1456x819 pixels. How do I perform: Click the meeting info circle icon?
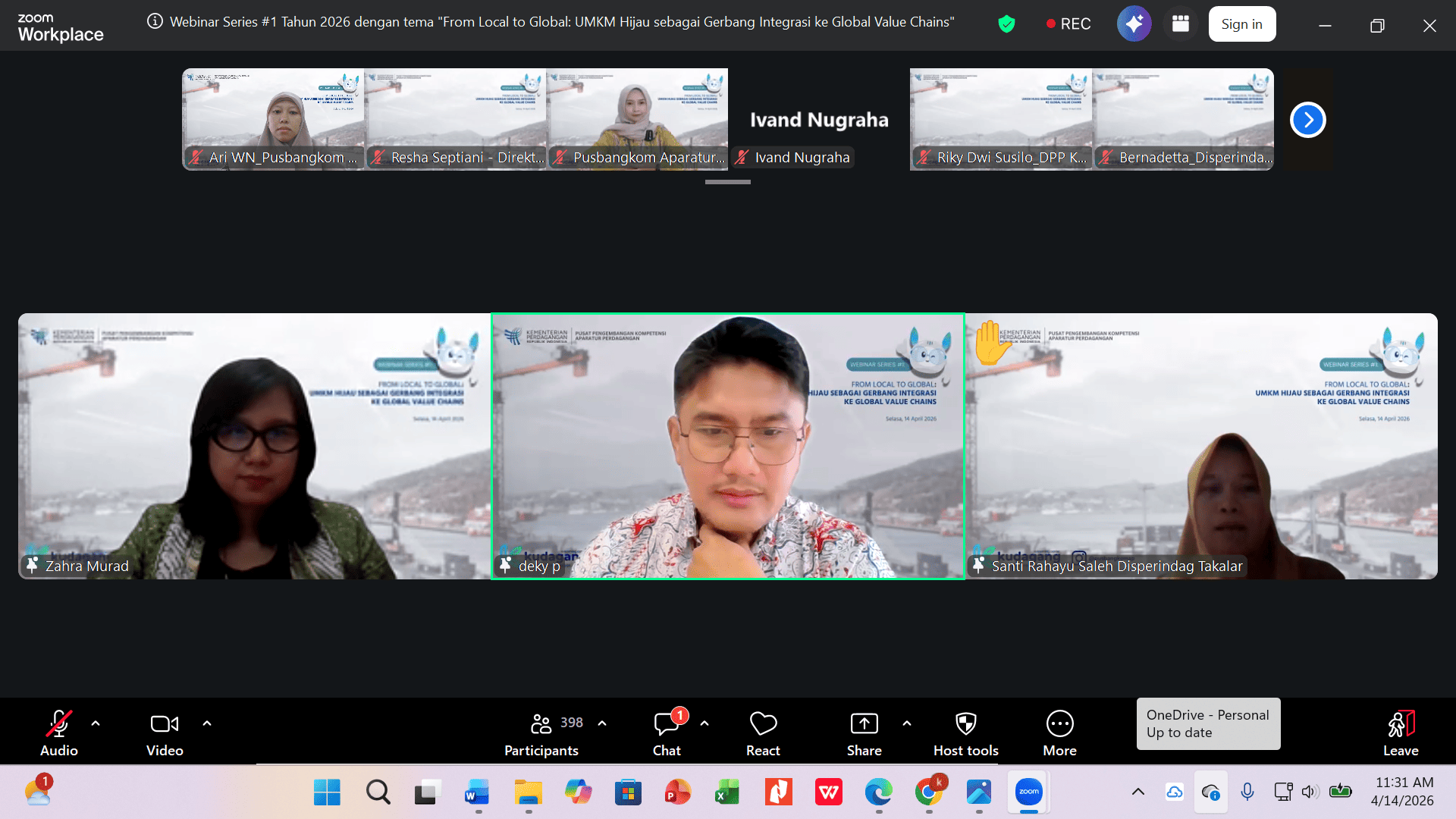coord(155,22)
